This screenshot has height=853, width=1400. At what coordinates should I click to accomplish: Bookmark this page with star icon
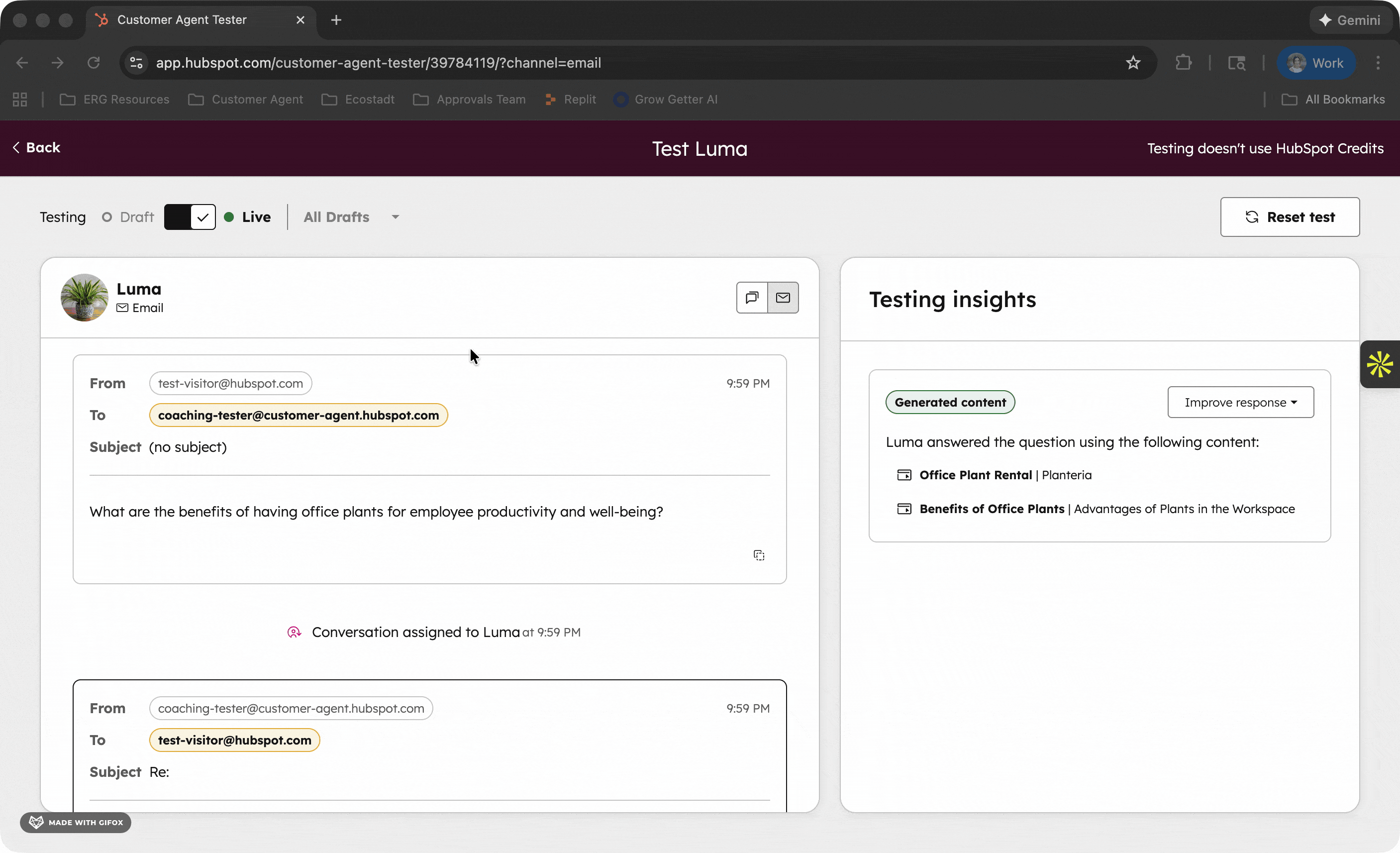1133,63
